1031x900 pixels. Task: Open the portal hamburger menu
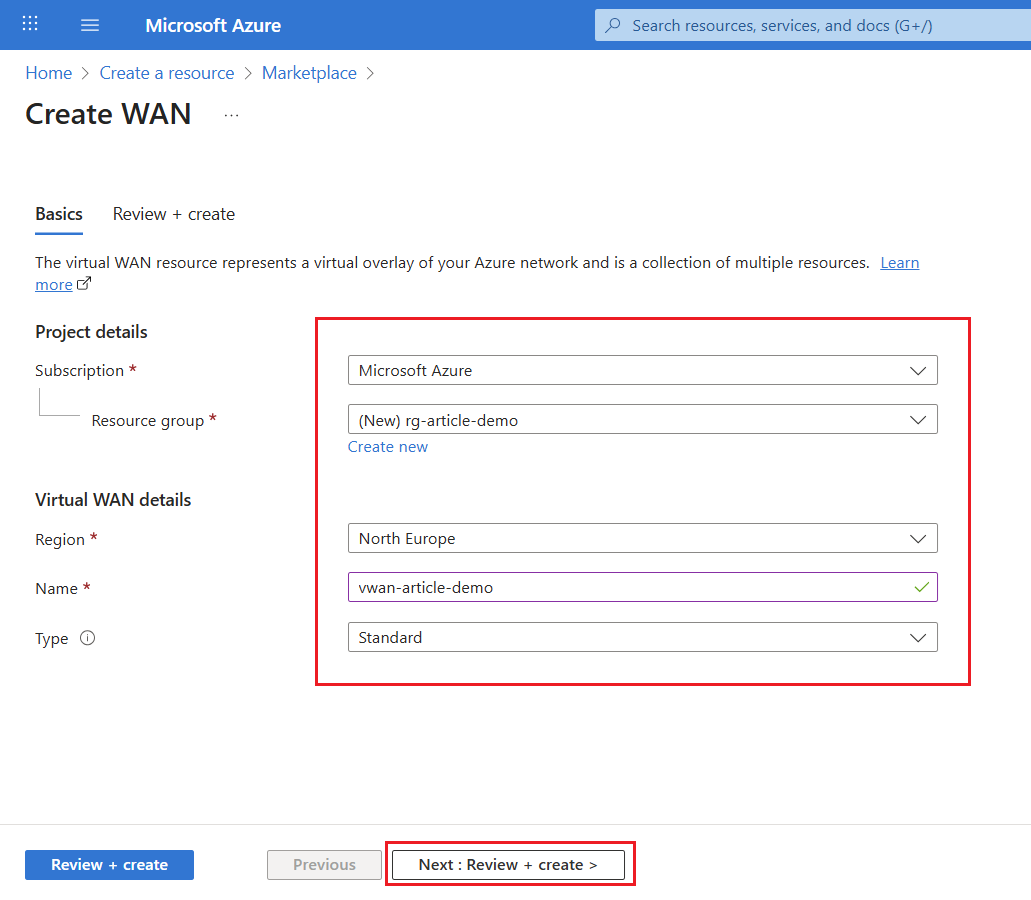click(90, 25)
